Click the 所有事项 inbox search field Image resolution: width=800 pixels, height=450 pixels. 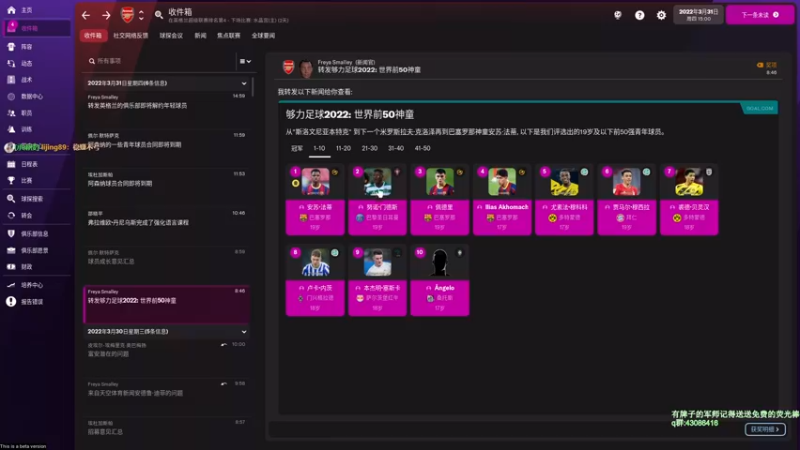pos(159,61)
